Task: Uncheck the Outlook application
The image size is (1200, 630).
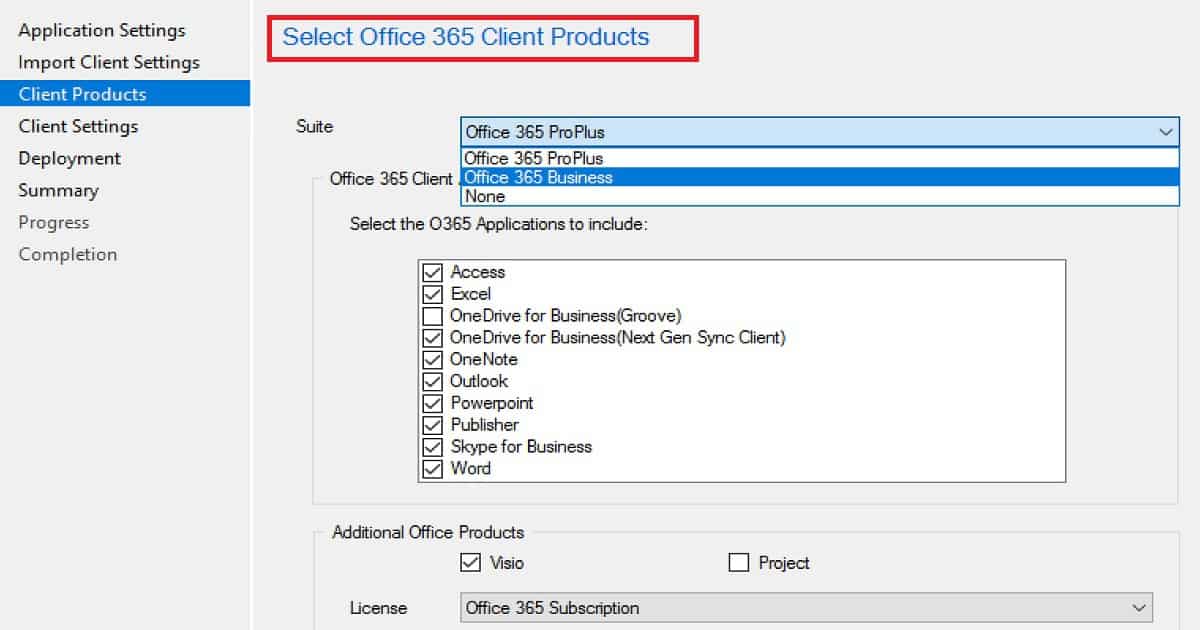Action: [433, 381]
